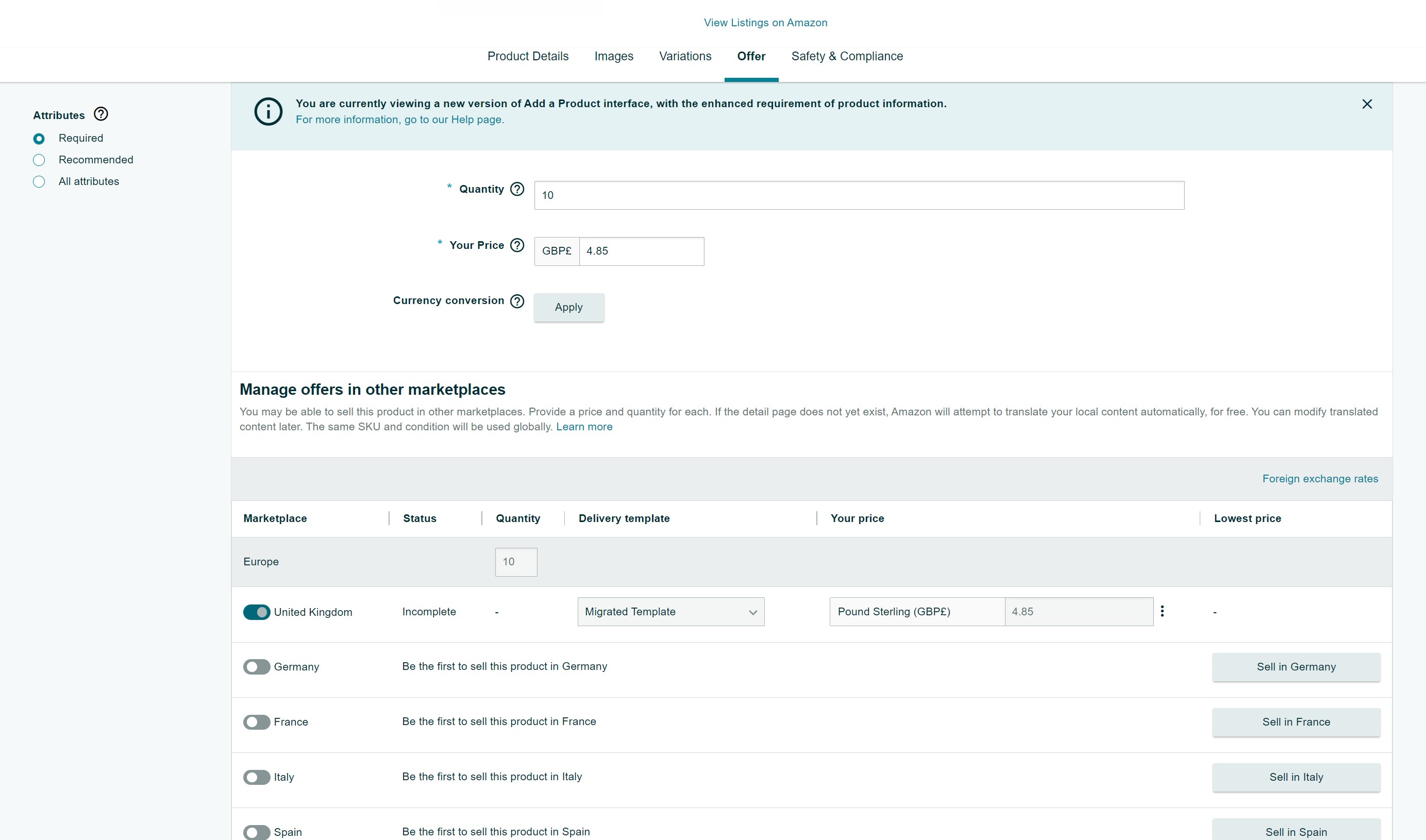Open the Attributes help icon
The width and height of the screenshot is (1426, 840).
[100, 114]
